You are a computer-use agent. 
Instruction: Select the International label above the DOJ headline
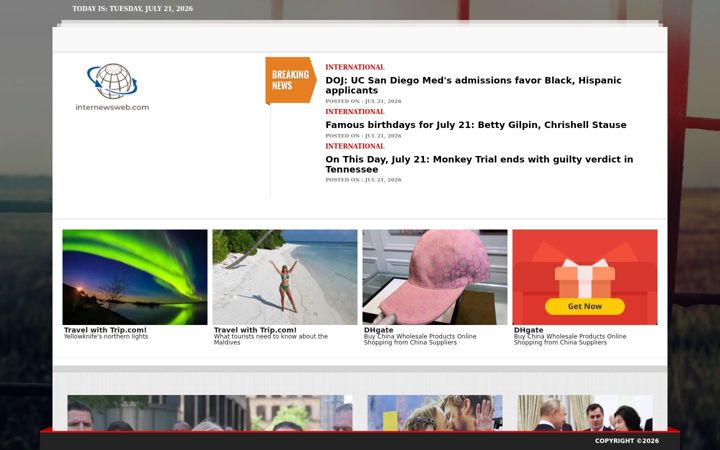[355, 67]
